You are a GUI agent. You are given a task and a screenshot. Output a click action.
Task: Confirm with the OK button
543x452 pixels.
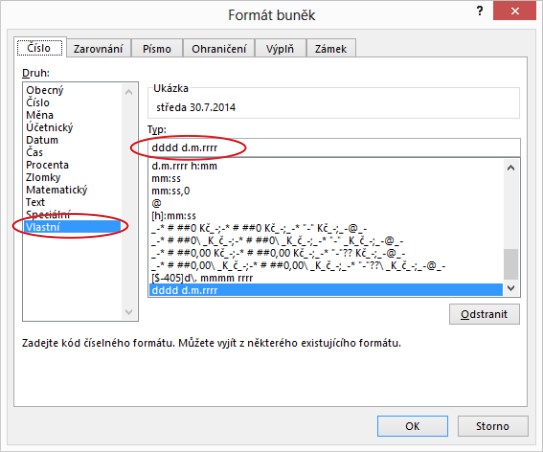coord(412,426)
